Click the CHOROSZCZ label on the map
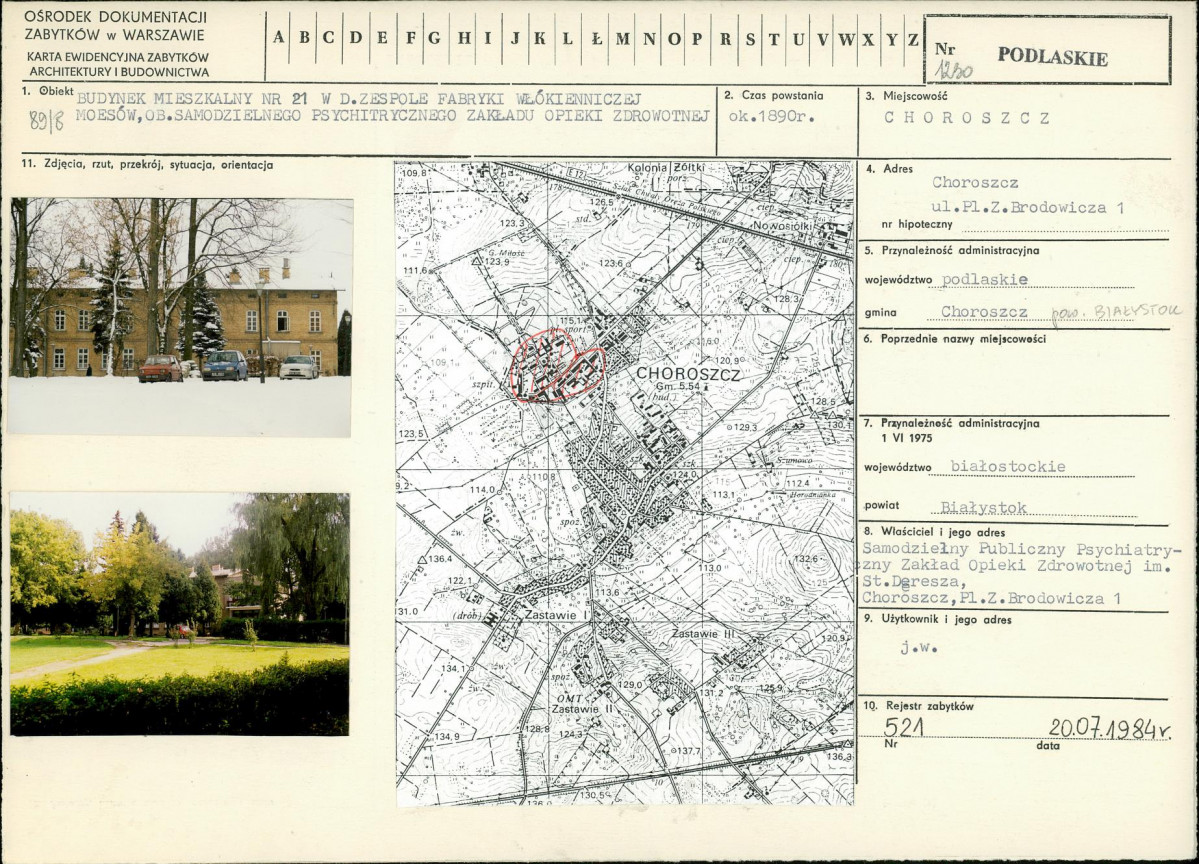The image size is (1199, 864). click(x=687, y=373)
